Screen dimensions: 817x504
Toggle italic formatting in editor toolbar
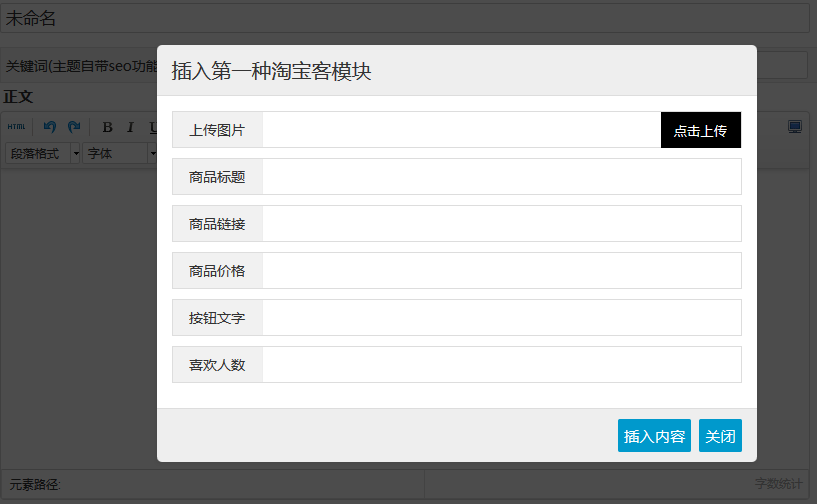(130, 127)
